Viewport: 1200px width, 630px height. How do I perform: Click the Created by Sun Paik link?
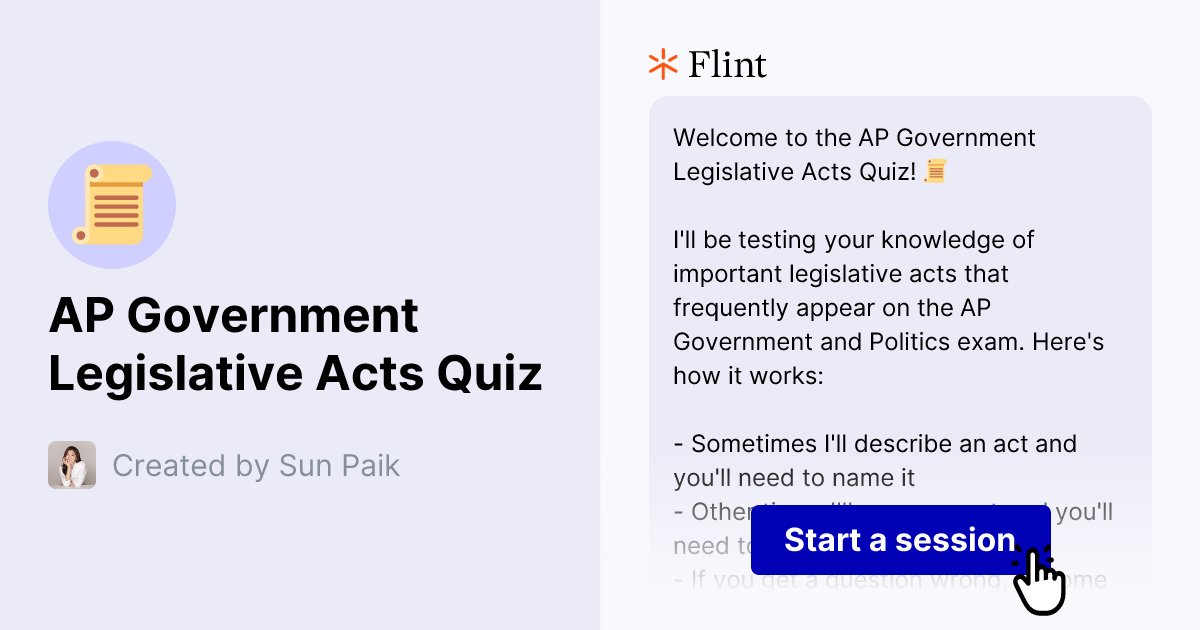pyautogui.click(x=255, y=465)
